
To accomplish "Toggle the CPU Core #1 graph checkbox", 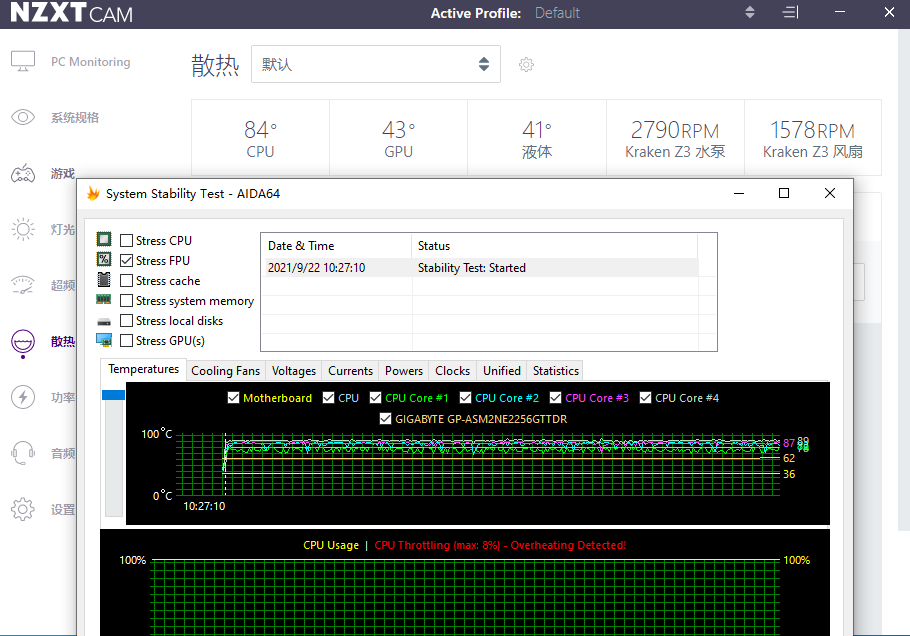I will tap(376, 398).
